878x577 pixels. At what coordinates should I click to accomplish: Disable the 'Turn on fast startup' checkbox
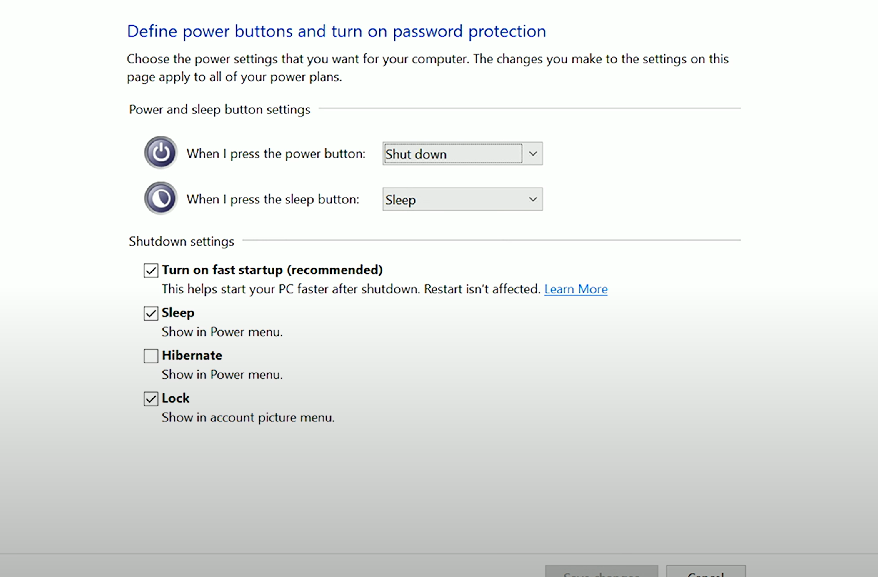151,271
